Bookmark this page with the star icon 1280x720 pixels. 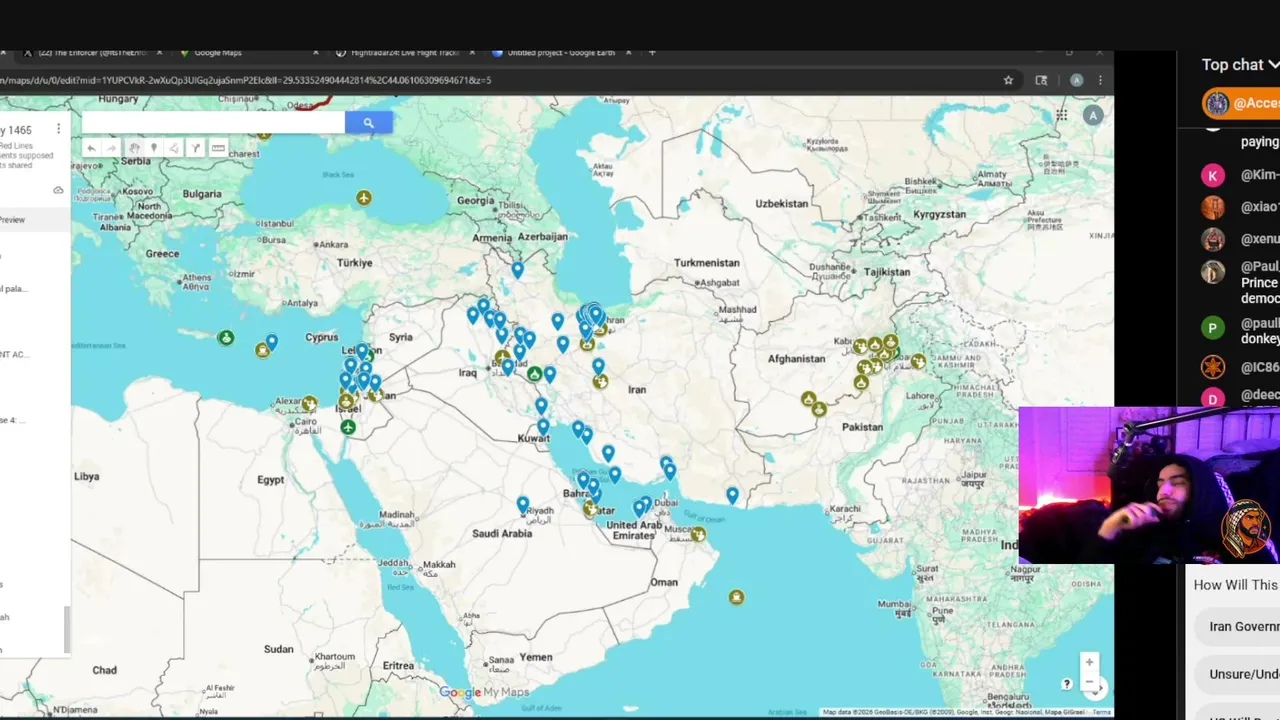pos(1008,80)
